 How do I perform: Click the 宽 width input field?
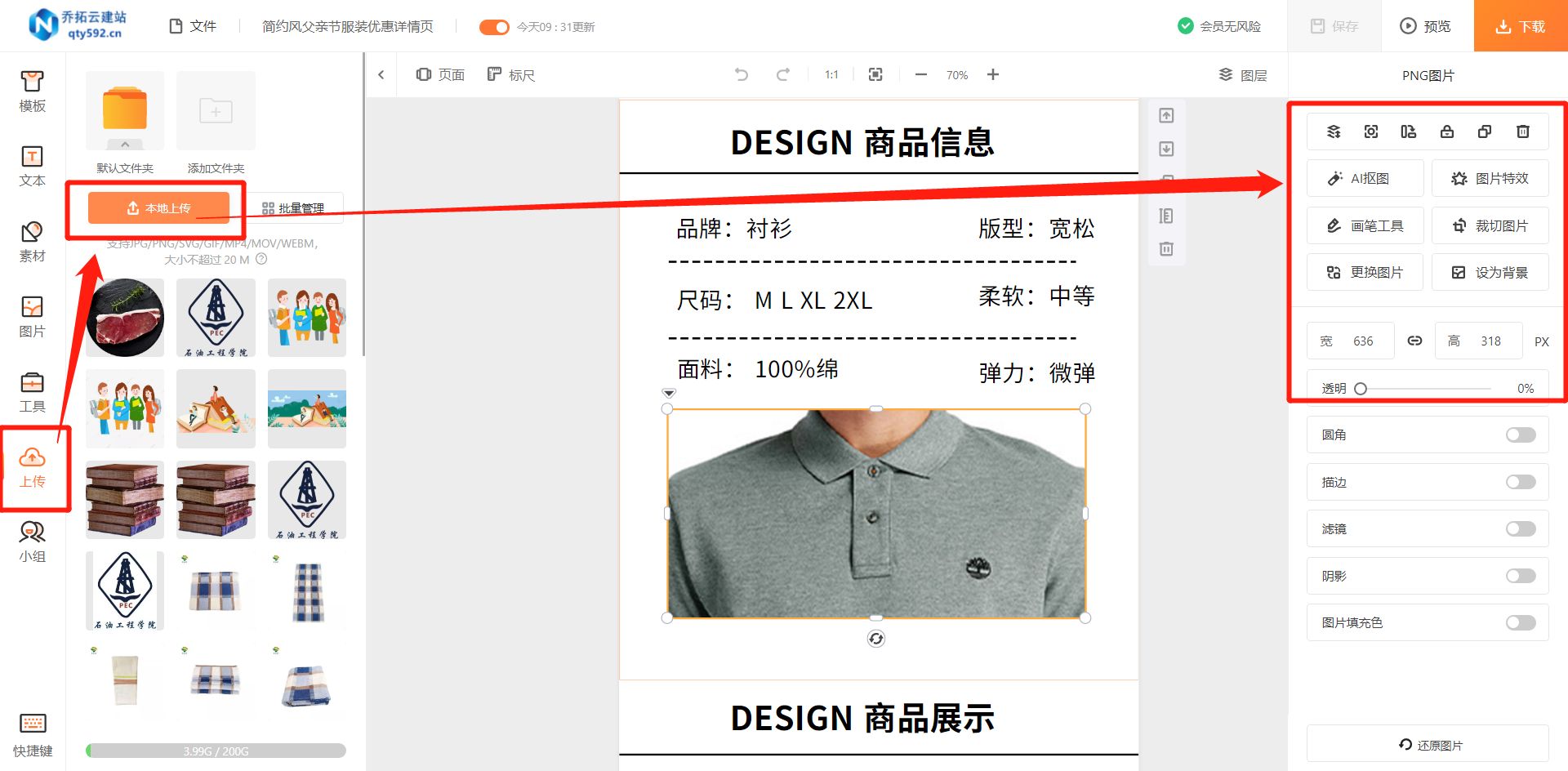1351,341
